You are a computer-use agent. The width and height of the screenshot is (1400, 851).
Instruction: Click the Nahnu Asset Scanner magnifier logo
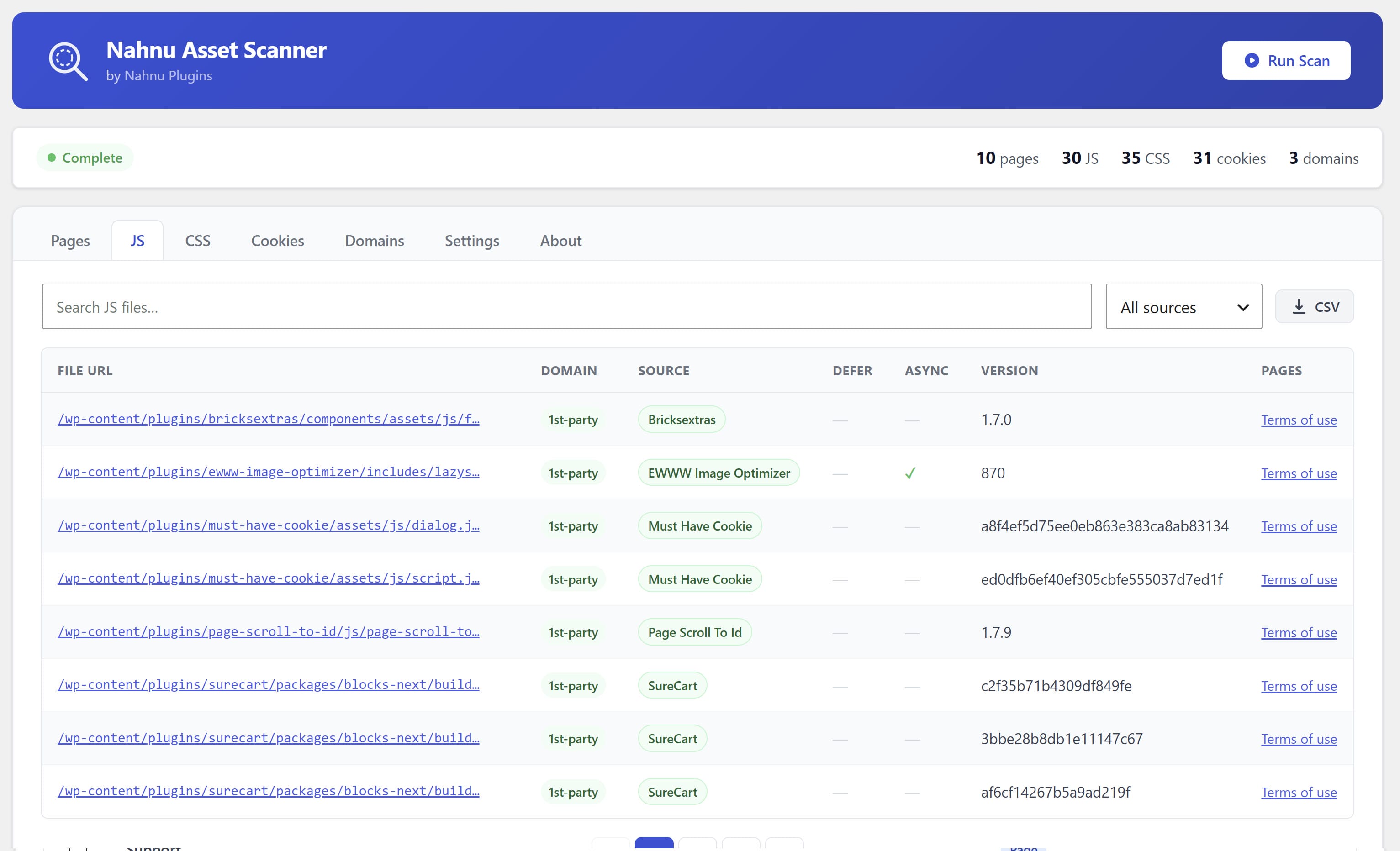click(x=68, y=61)
